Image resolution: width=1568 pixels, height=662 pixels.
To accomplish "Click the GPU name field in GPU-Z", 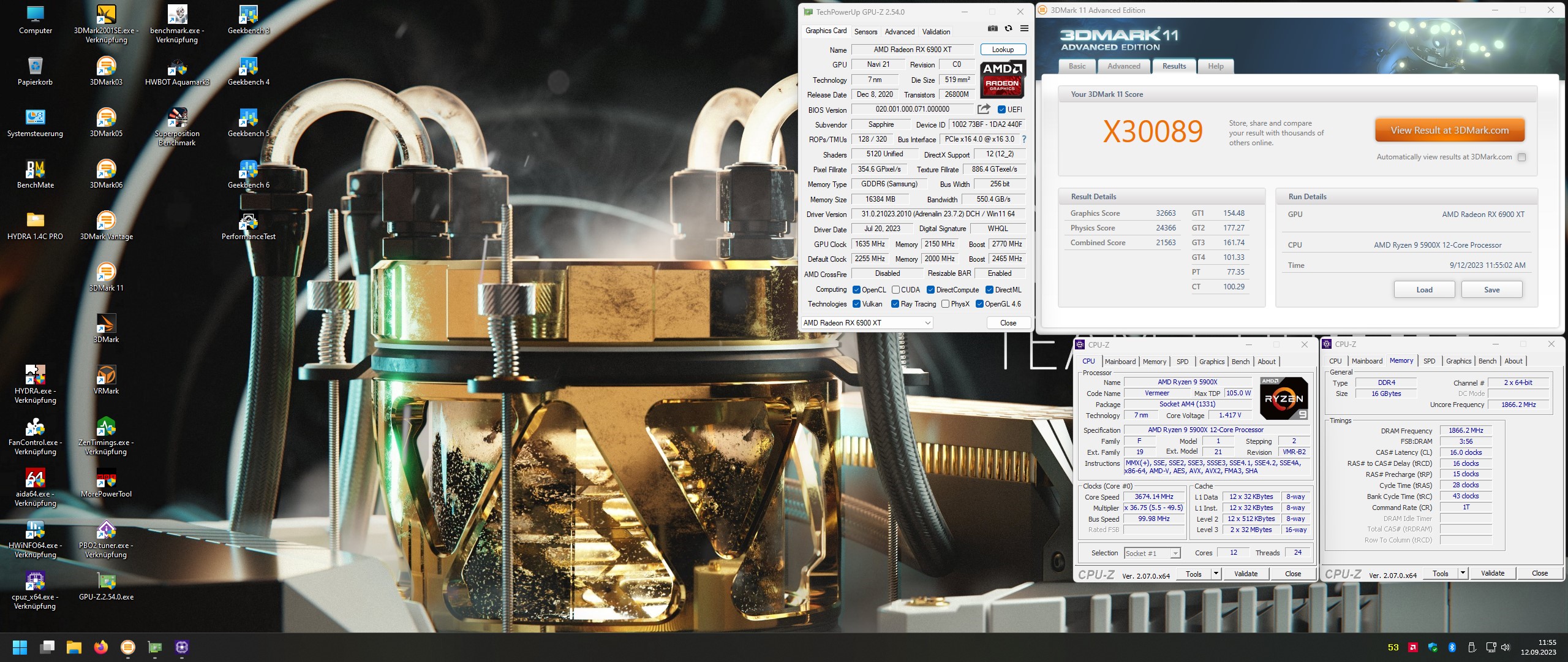I will [x=912, y=50].
